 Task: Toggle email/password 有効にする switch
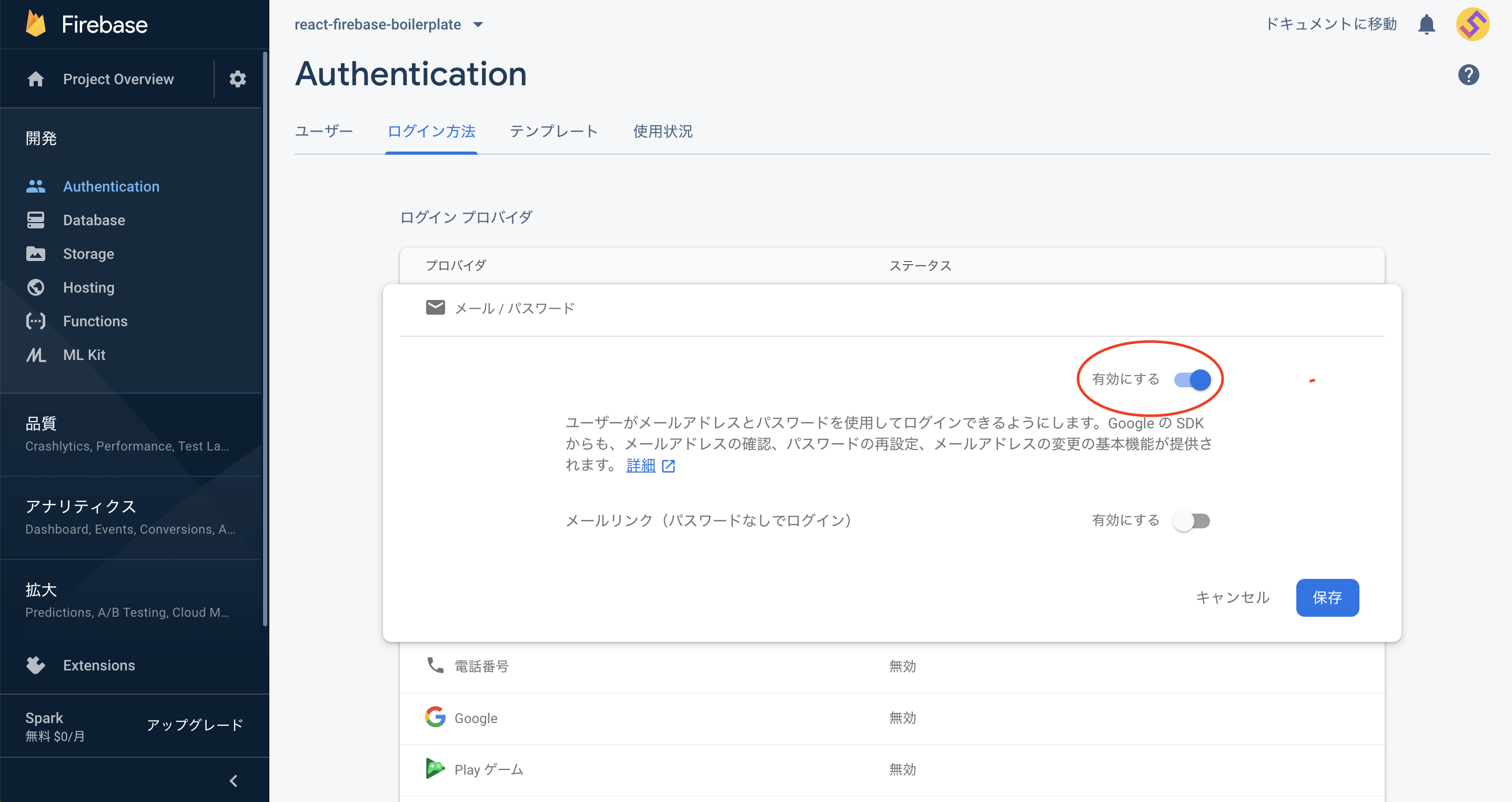[1192, 380]
